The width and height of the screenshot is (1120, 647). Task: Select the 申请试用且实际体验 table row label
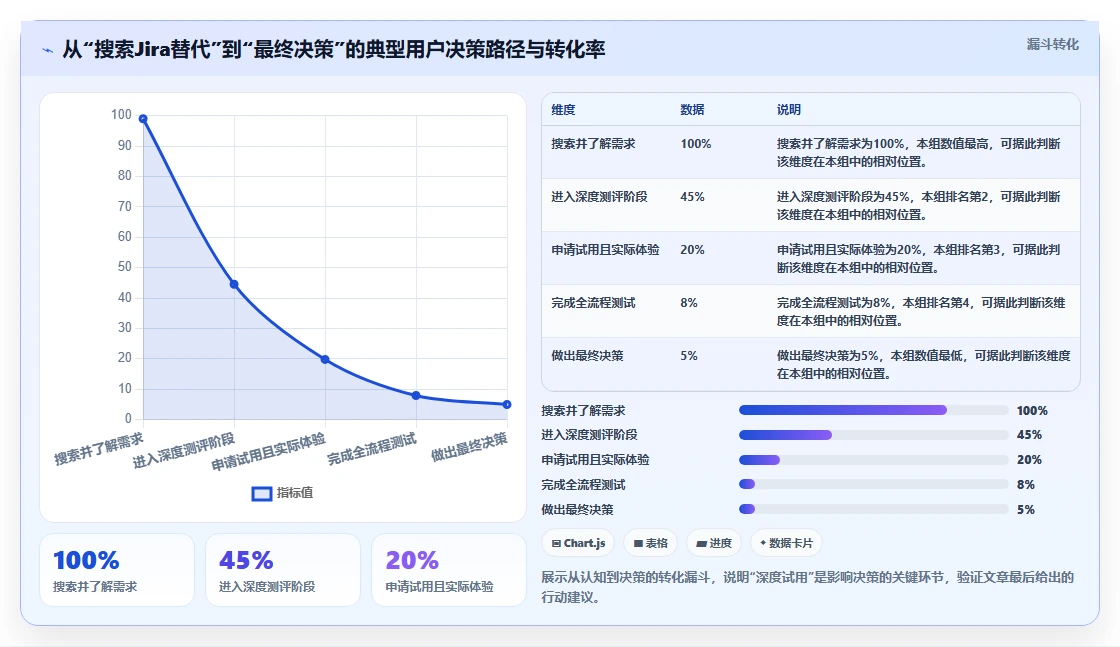click(605, 250)
